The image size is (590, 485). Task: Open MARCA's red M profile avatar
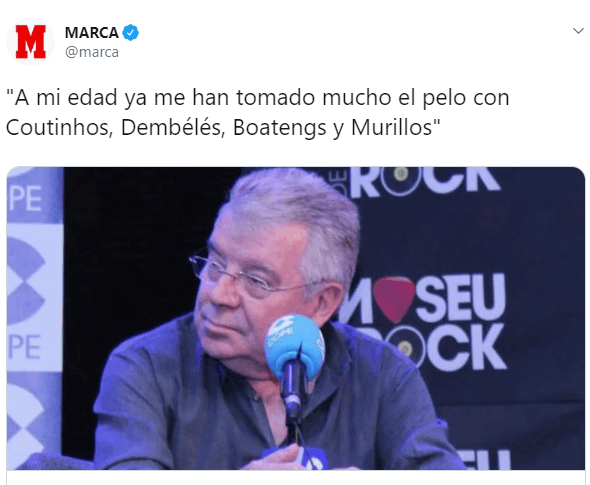point(30,41)
